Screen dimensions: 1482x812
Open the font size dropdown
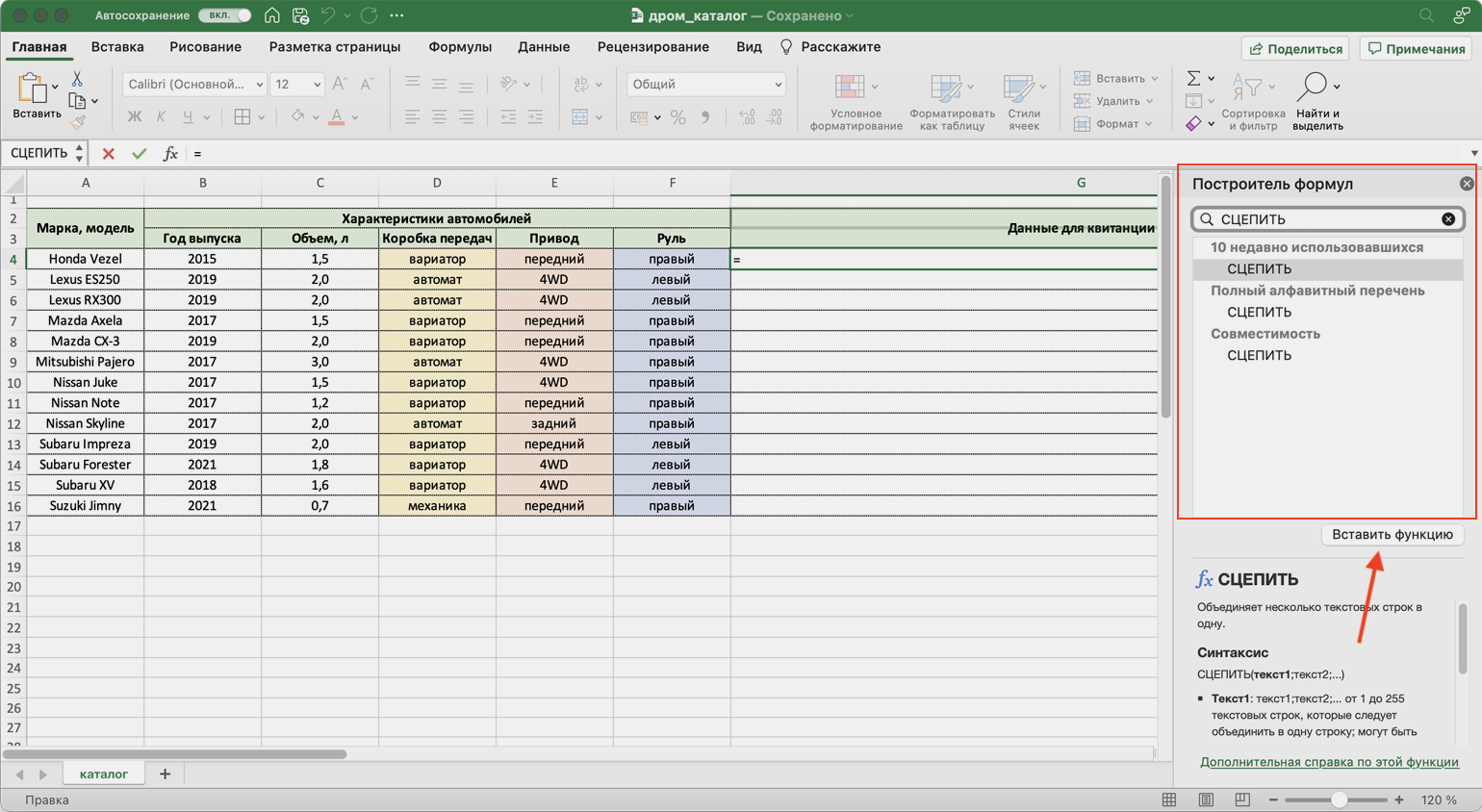click(317, 85)
